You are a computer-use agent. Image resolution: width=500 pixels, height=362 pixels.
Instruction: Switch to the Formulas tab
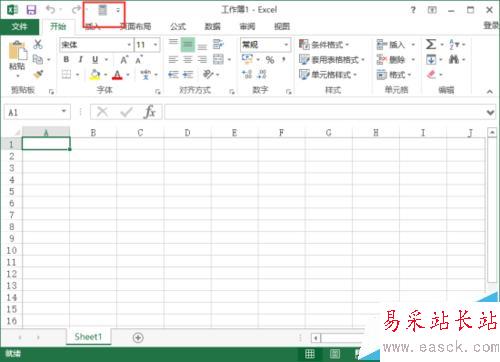click(x=178, y=26)
